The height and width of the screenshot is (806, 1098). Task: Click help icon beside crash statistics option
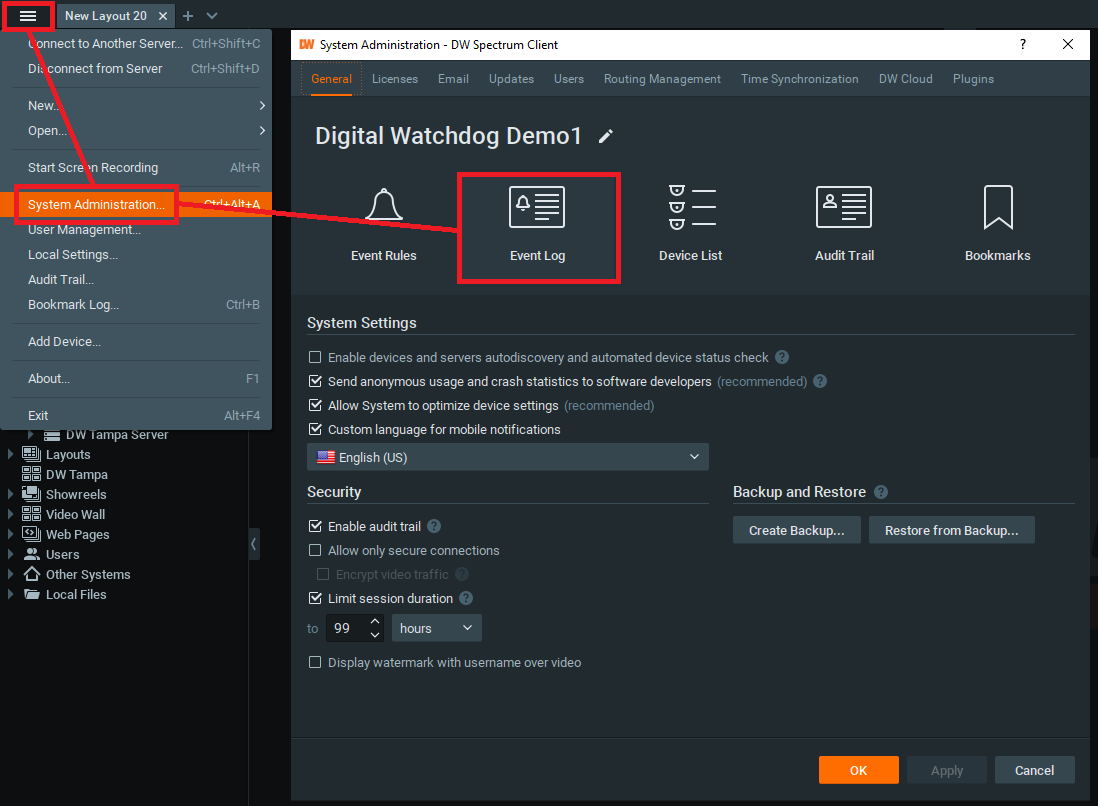[820, 381]
